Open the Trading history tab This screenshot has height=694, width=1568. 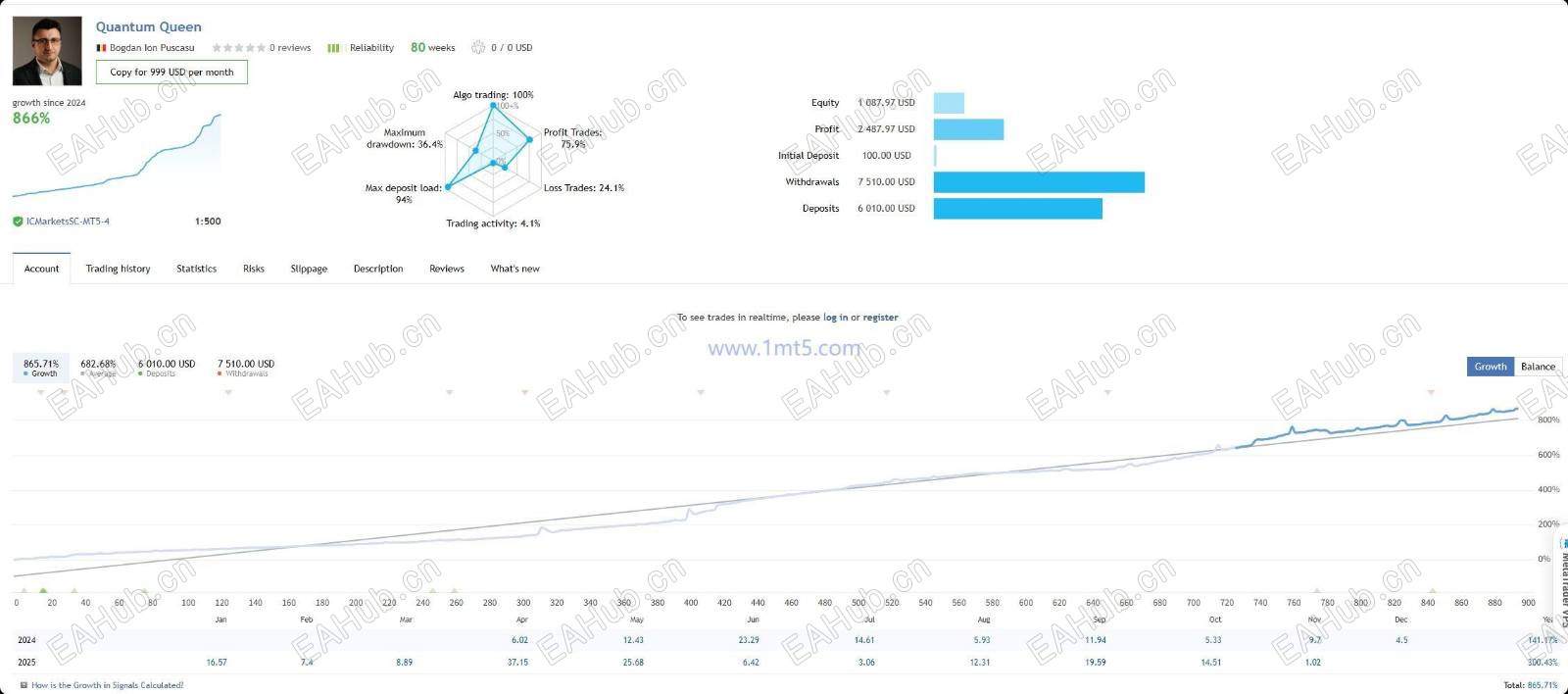point(118,269)
